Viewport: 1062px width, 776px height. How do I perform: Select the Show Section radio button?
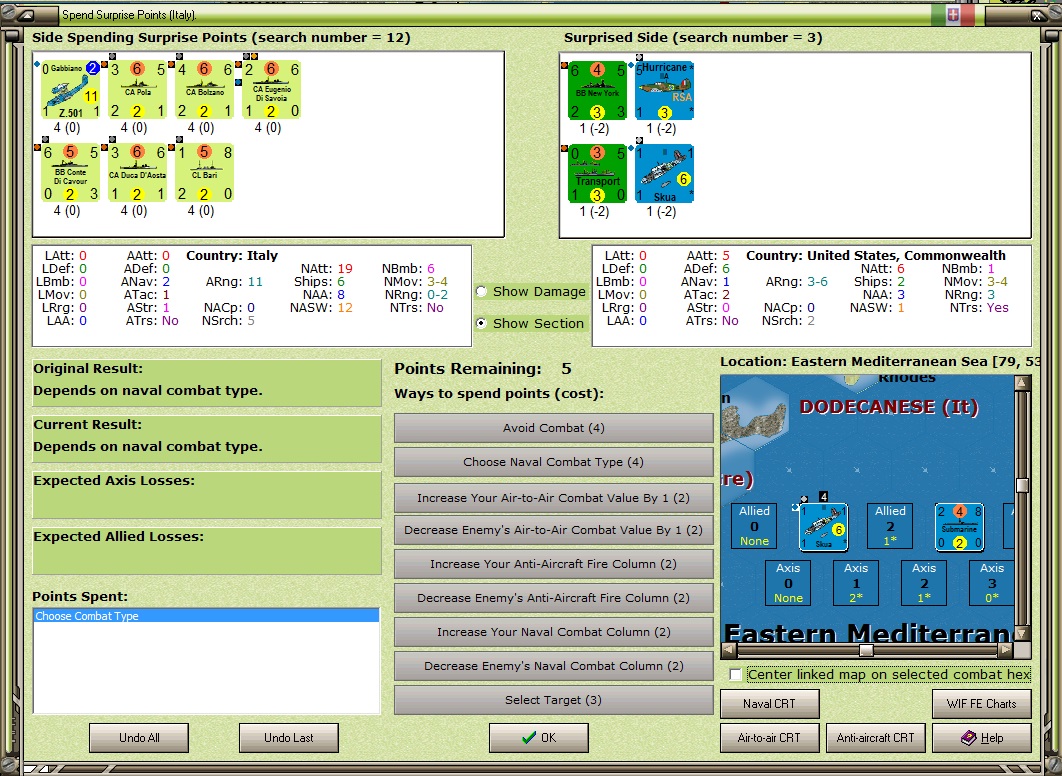click(482, 323)
